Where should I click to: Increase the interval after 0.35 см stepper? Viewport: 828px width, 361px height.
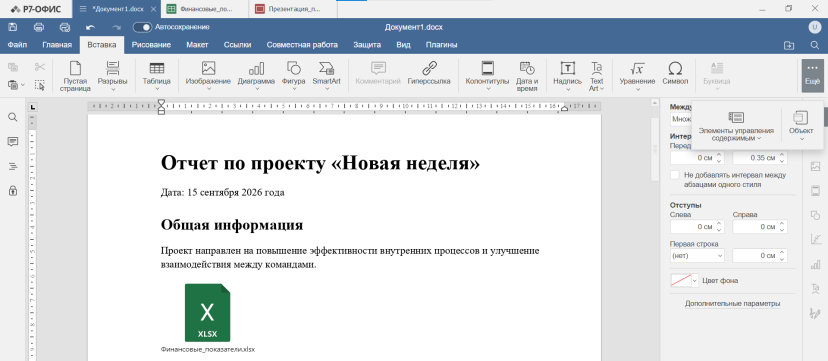783,155
